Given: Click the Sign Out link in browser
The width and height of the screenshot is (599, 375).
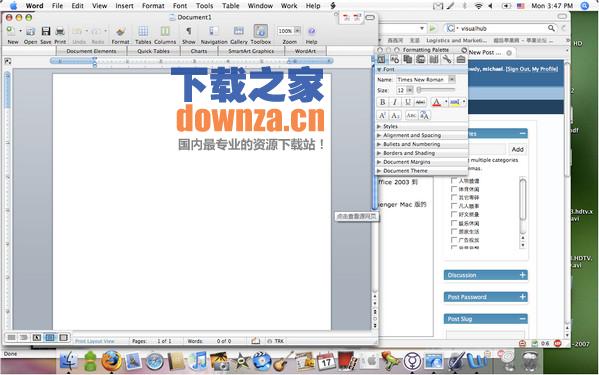Looking at the screenshot, I should point(518,69).
